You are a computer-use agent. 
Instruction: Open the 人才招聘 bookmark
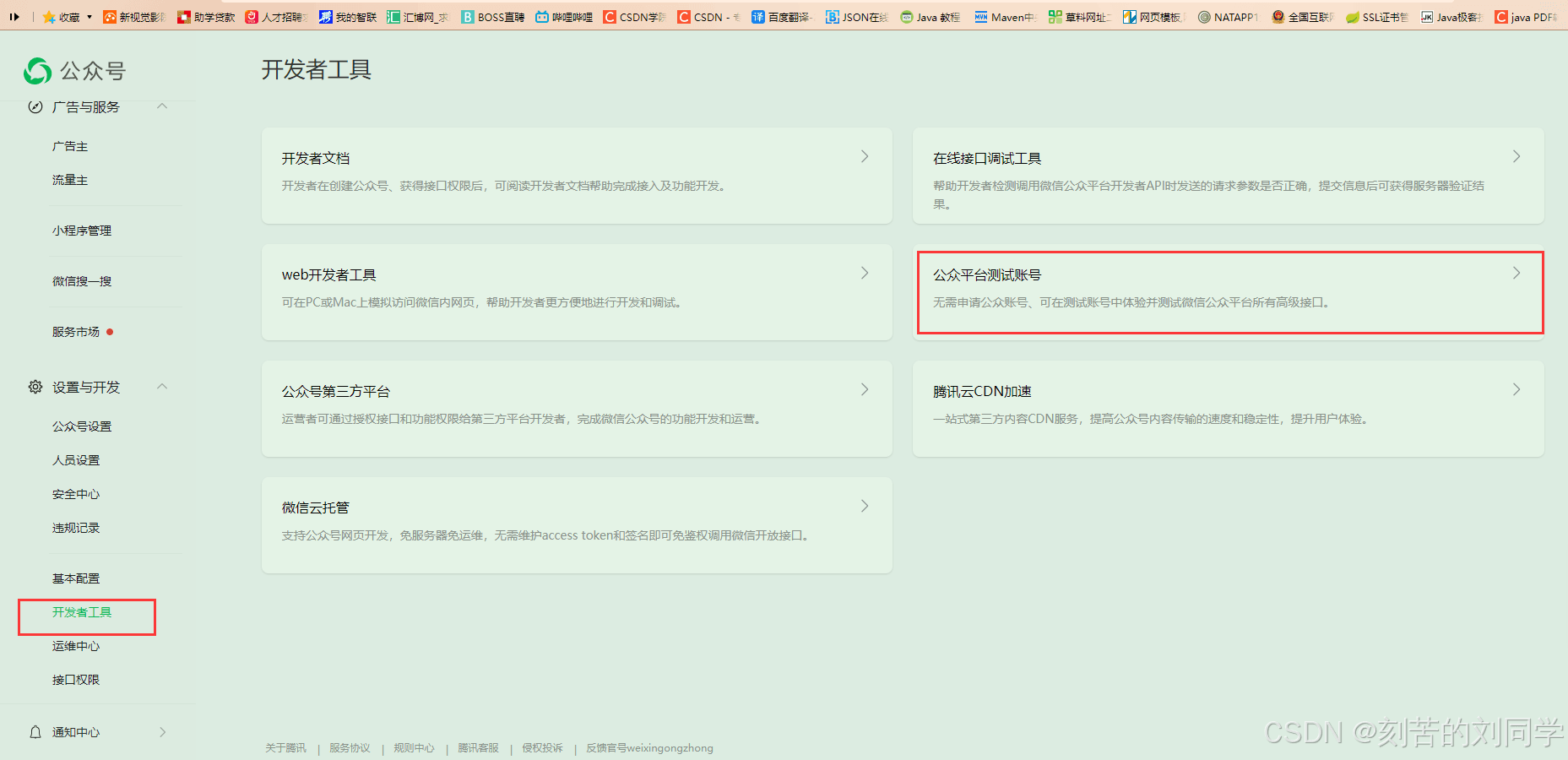(x=276, y=17)
